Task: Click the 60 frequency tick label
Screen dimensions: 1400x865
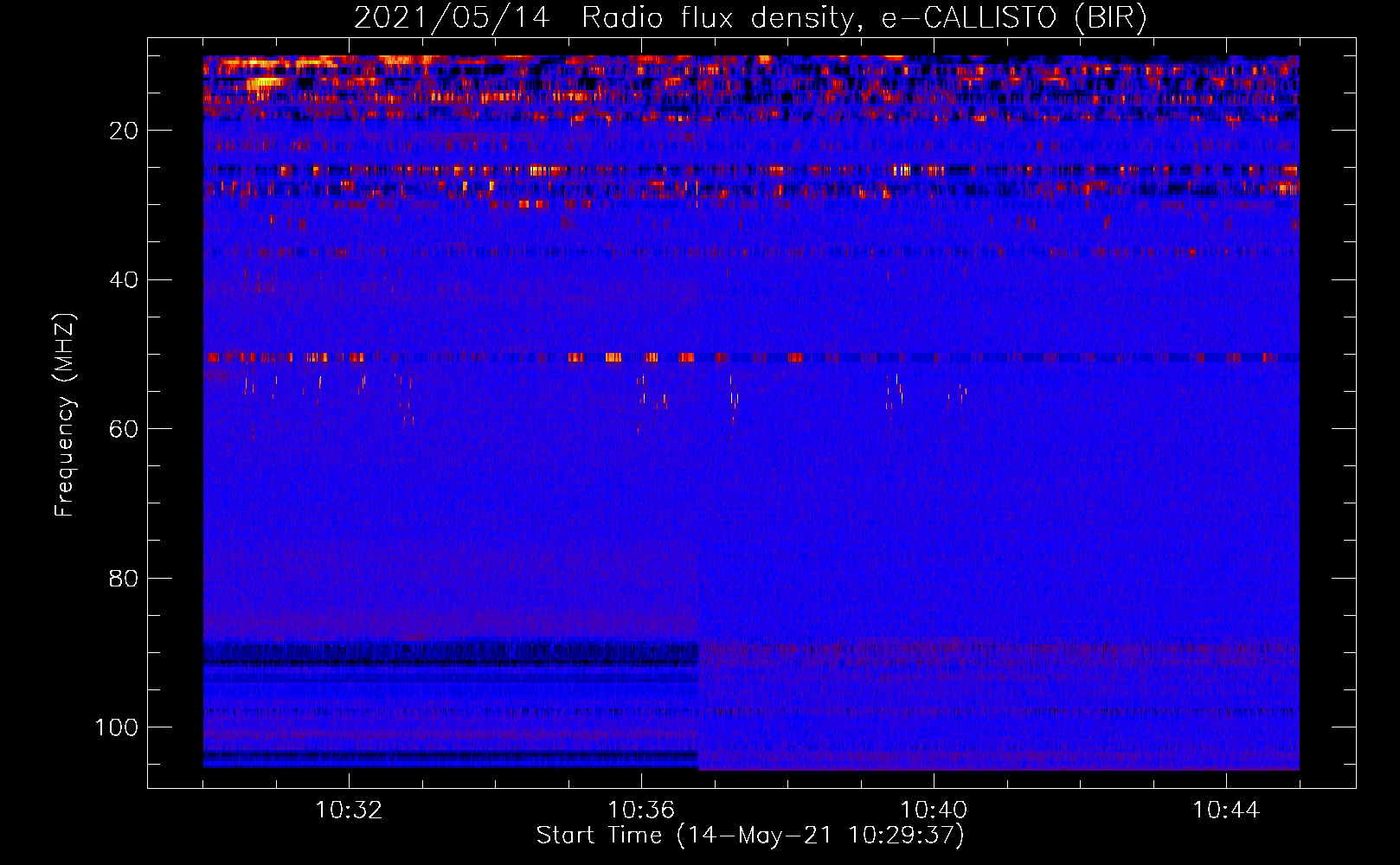Action: 124,429
